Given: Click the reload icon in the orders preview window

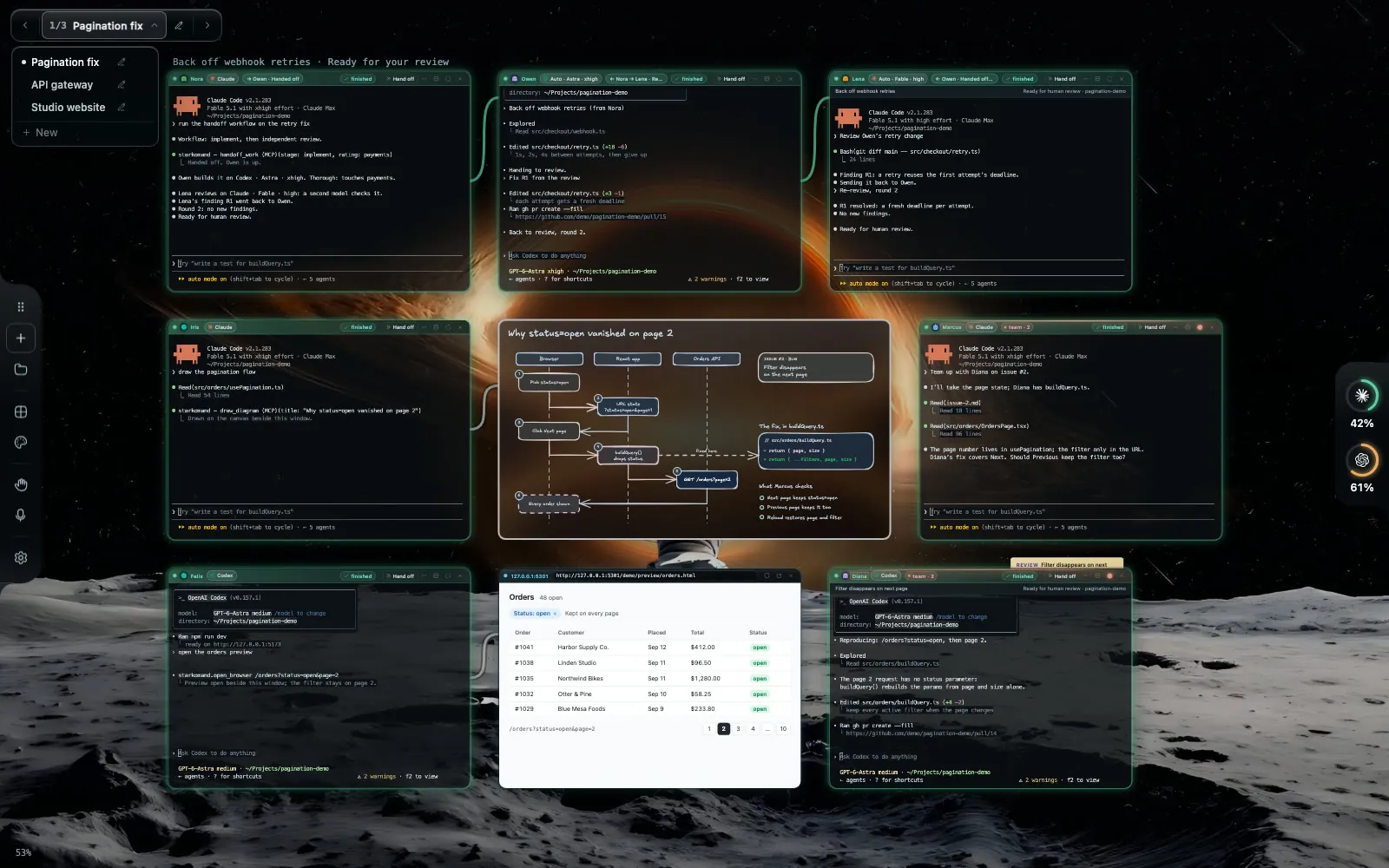Looking at the screenshot, I should [x=767, y=576].
